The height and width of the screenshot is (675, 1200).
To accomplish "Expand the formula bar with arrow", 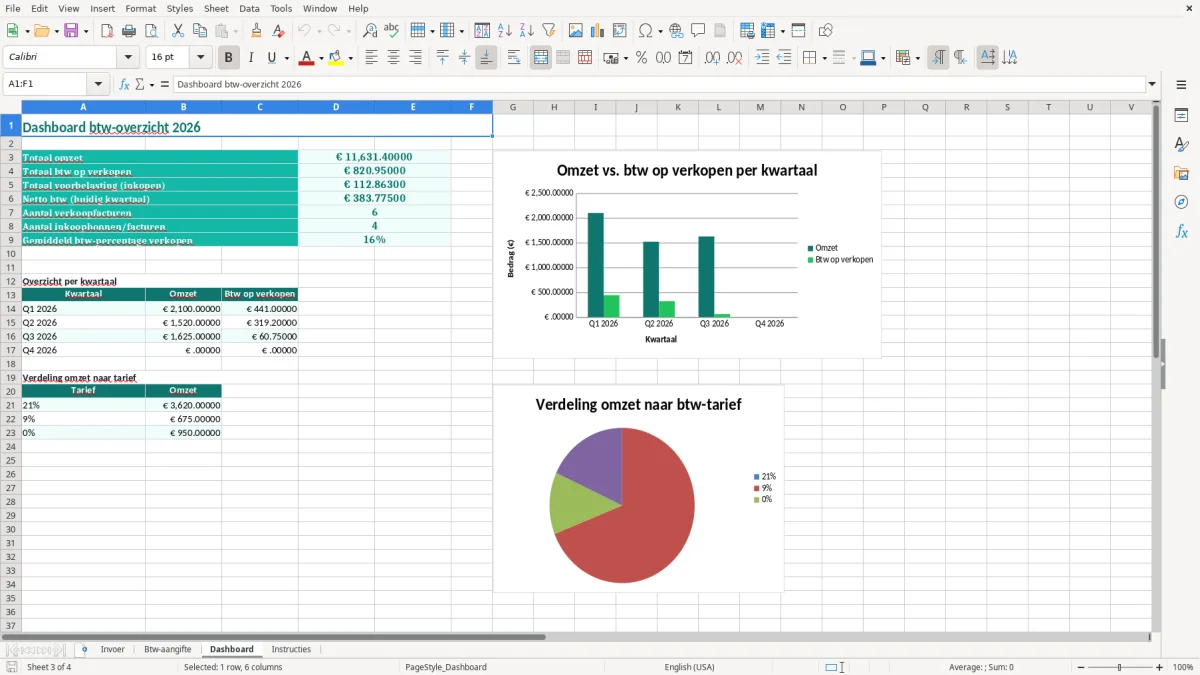I will click(x=1152, y=85).
